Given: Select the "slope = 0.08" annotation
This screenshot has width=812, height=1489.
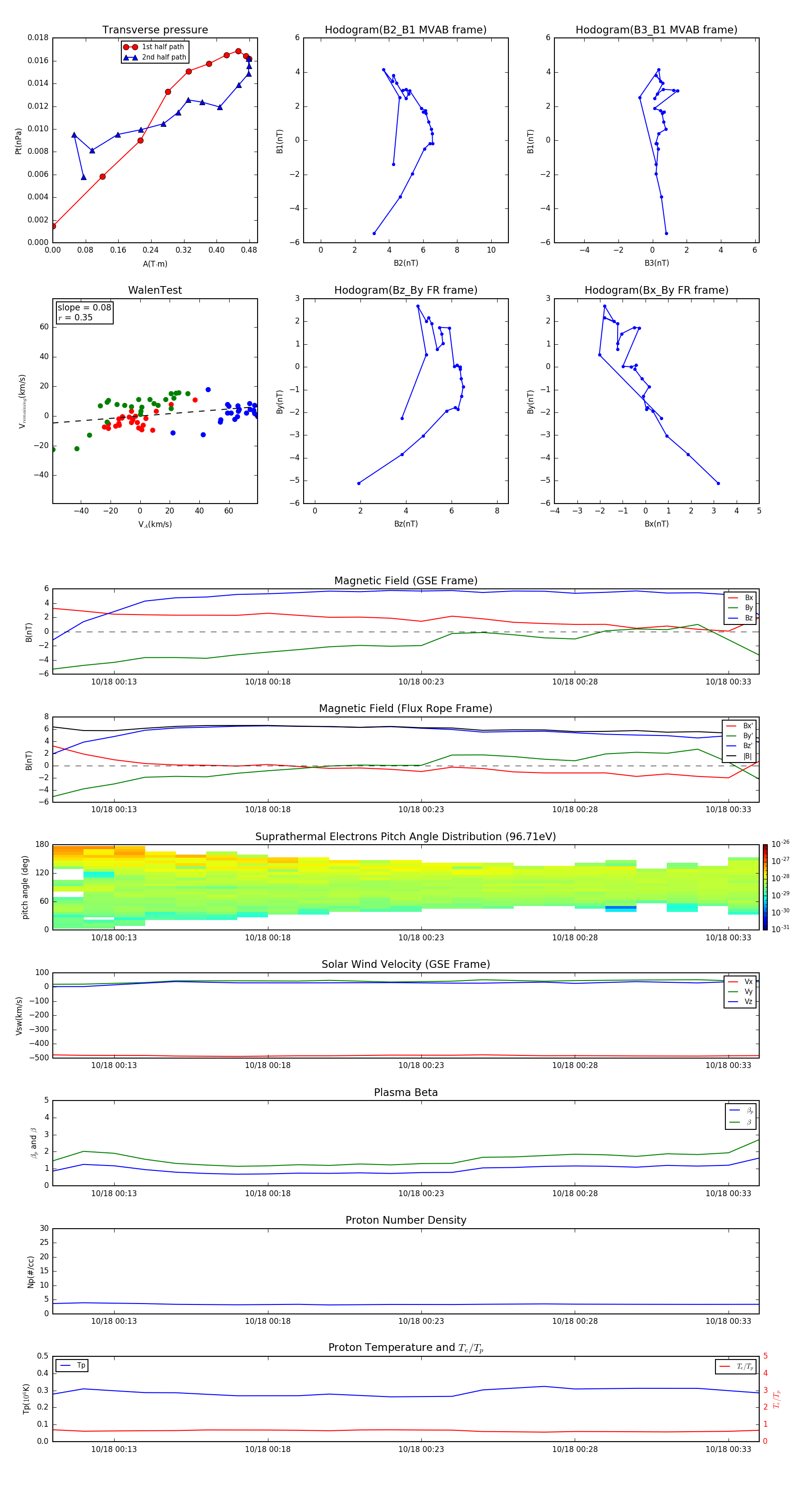Looking at the screenshot, I should [84, 308].
